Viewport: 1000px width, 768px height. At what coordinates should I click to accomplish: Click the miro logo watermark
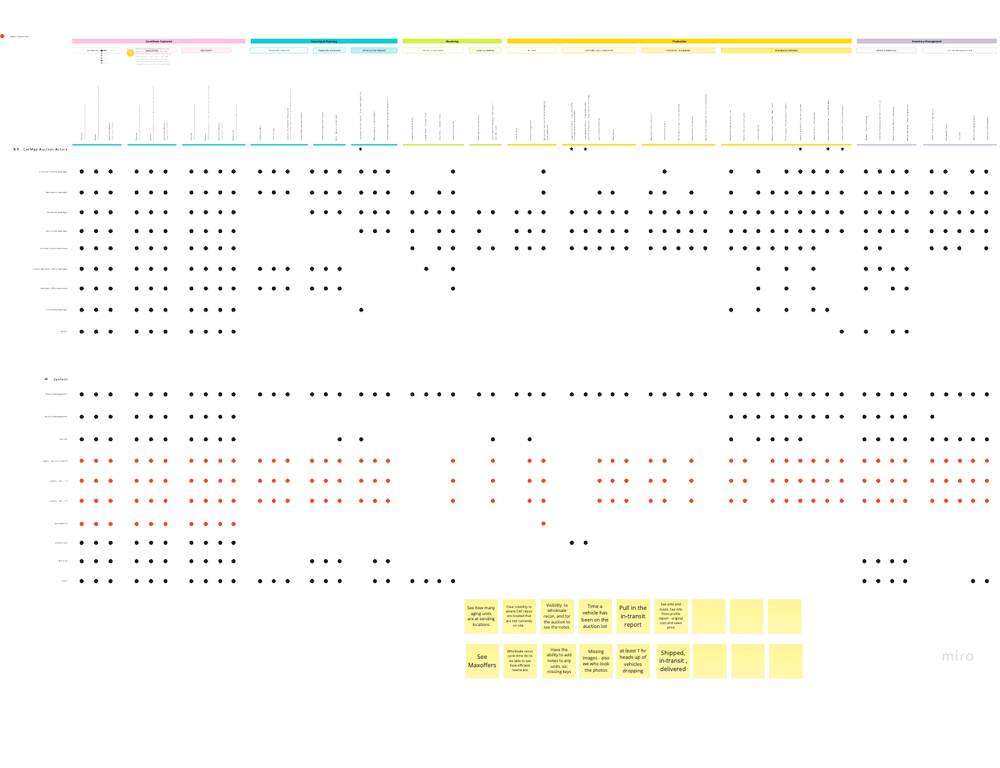coord(958,656)
